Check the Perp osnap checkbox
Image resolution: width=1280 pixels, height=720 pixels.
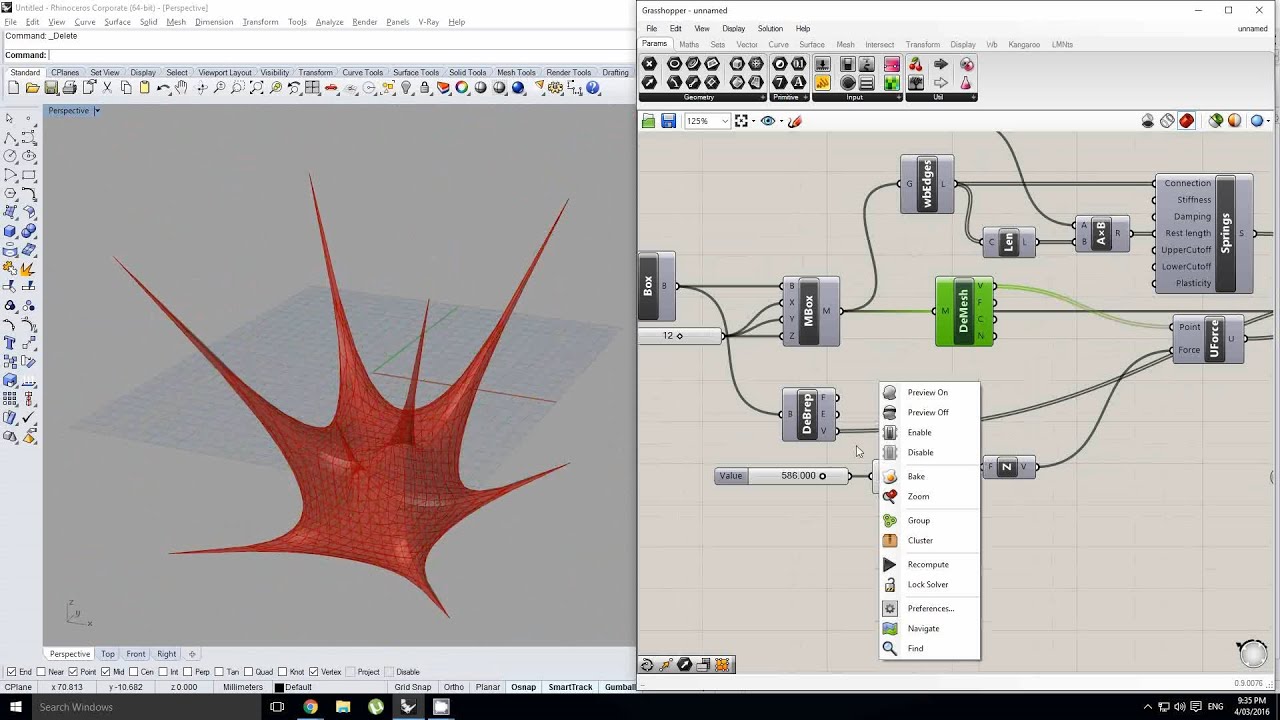click(x=189, y=672)
